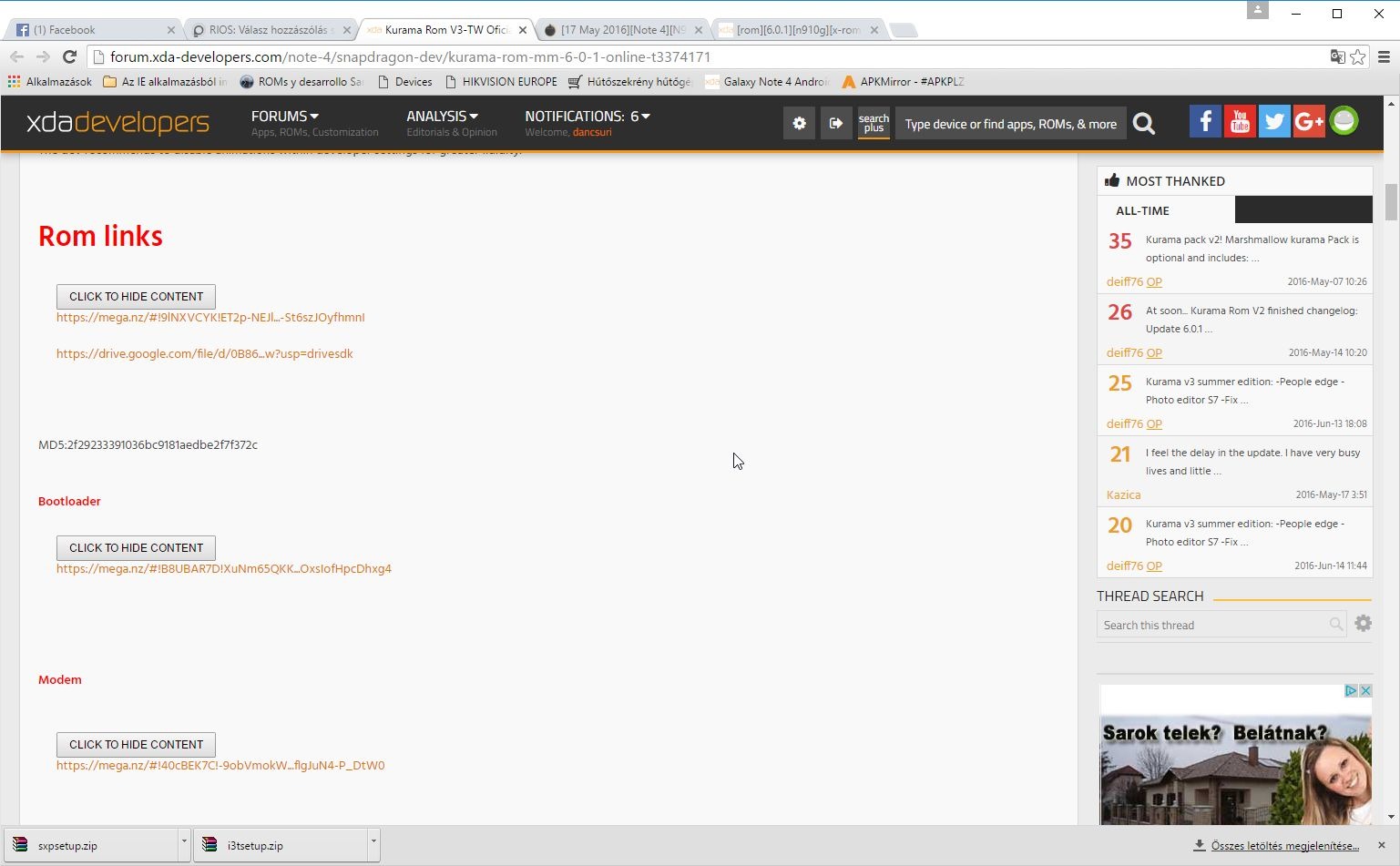
Task: Open 'At soon... Kurama Rom V2' post
Action: point(1252,320)
